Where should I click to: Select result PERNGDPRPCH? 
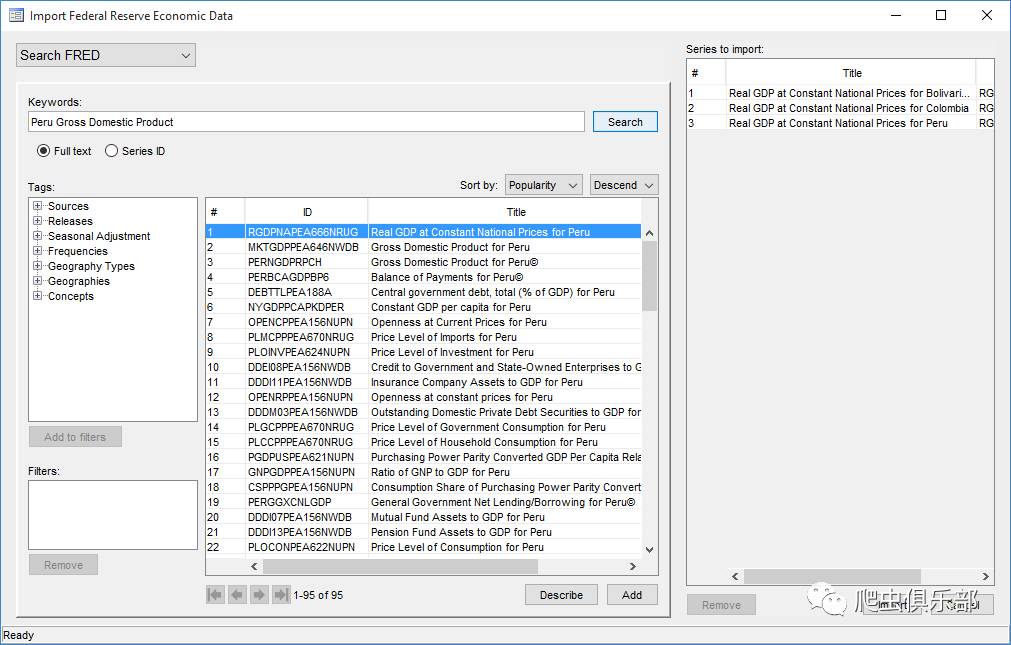point(424,262)
